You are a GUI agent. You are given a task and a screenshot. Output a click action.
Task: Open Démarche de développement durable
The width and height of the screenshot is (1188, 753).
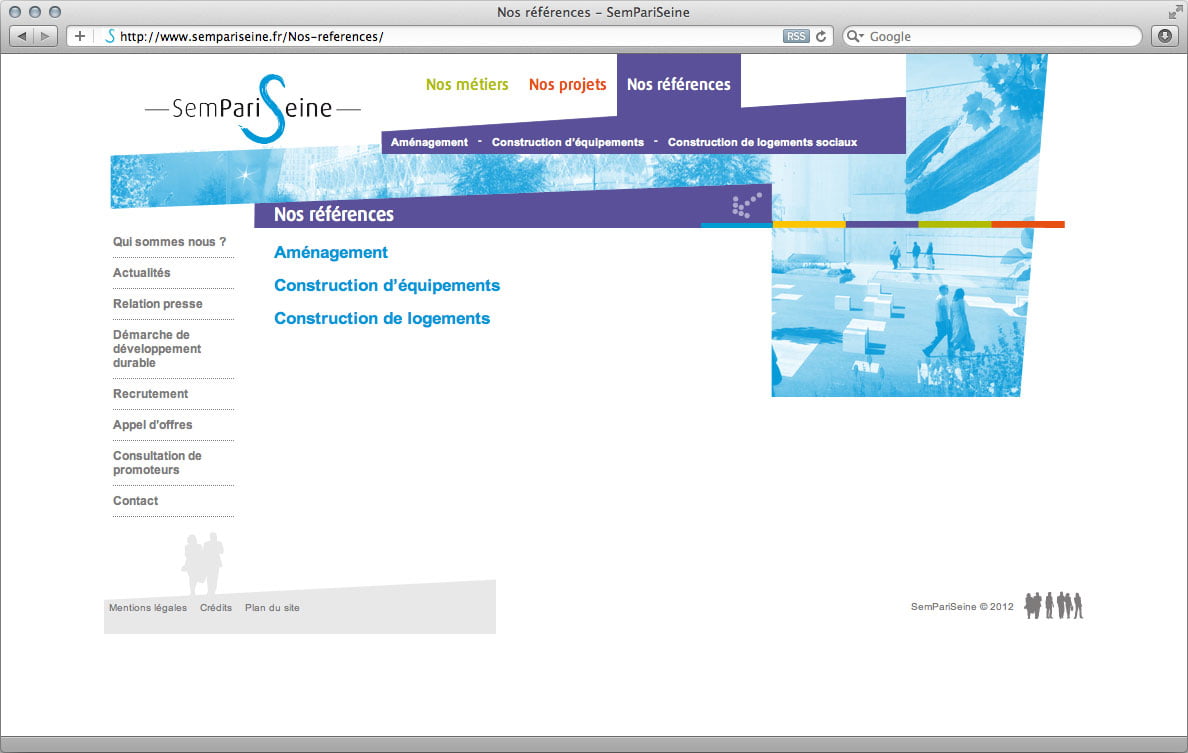coord(157,348)
